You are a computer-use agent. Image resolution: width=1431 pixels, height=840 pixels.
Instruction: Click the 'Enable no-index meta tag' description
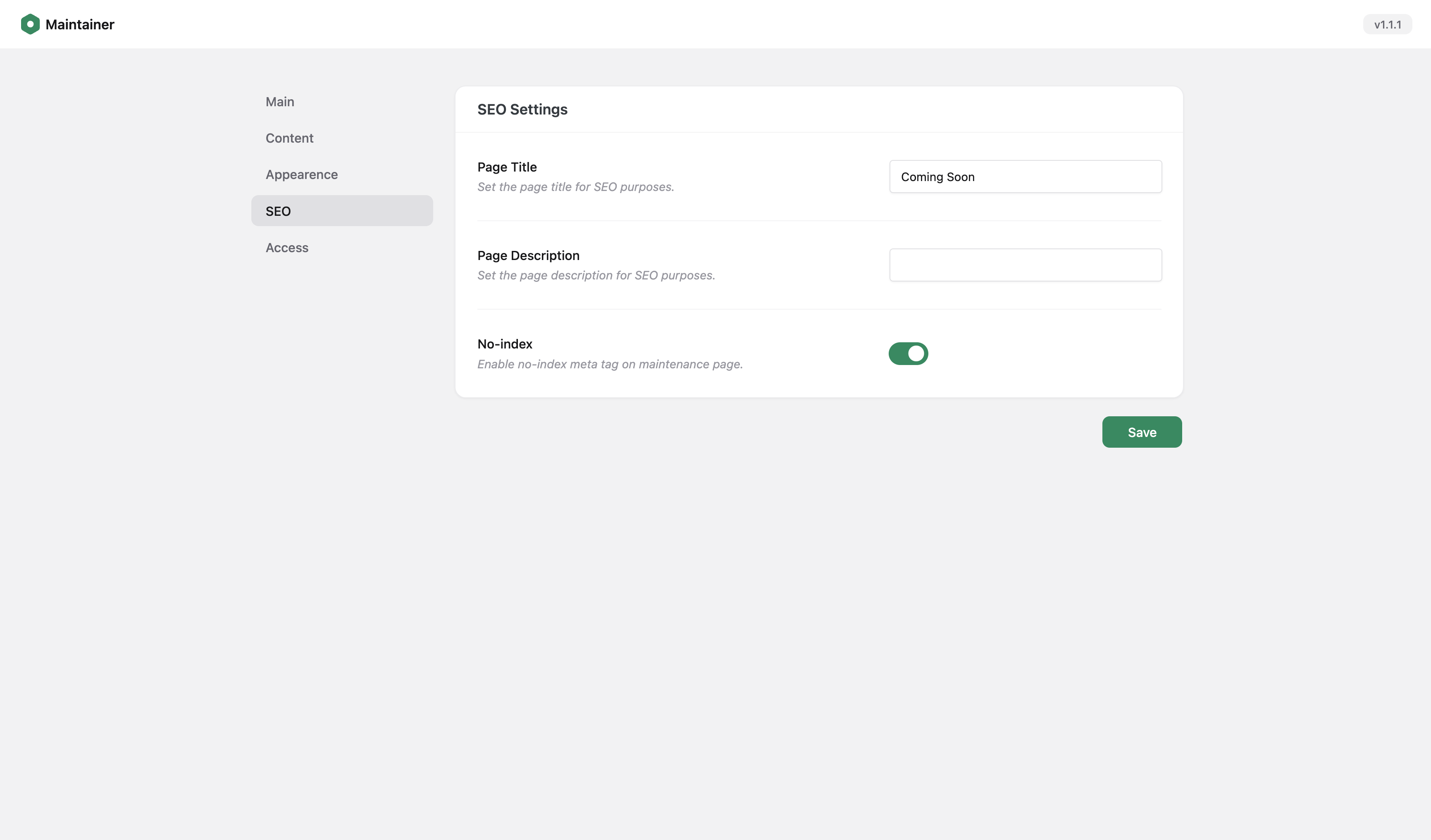610,364
